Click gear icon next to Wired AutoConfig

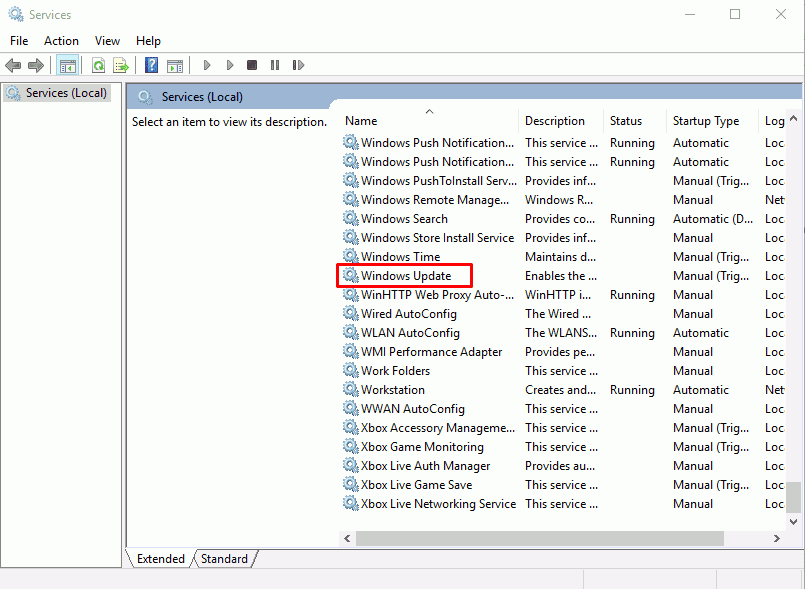(351, 313)
